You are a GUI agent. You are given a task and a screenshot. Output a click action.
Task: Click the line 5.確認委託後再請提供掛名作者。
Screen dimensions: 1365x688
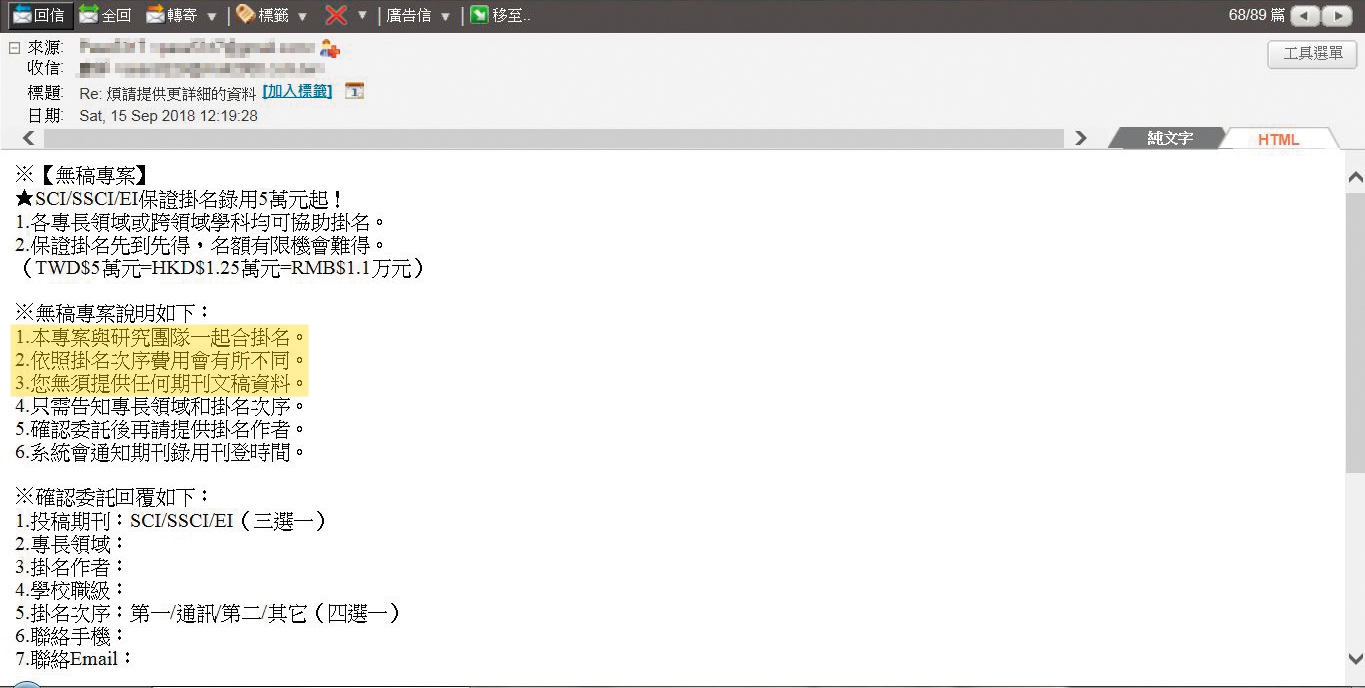pos(160,429)
